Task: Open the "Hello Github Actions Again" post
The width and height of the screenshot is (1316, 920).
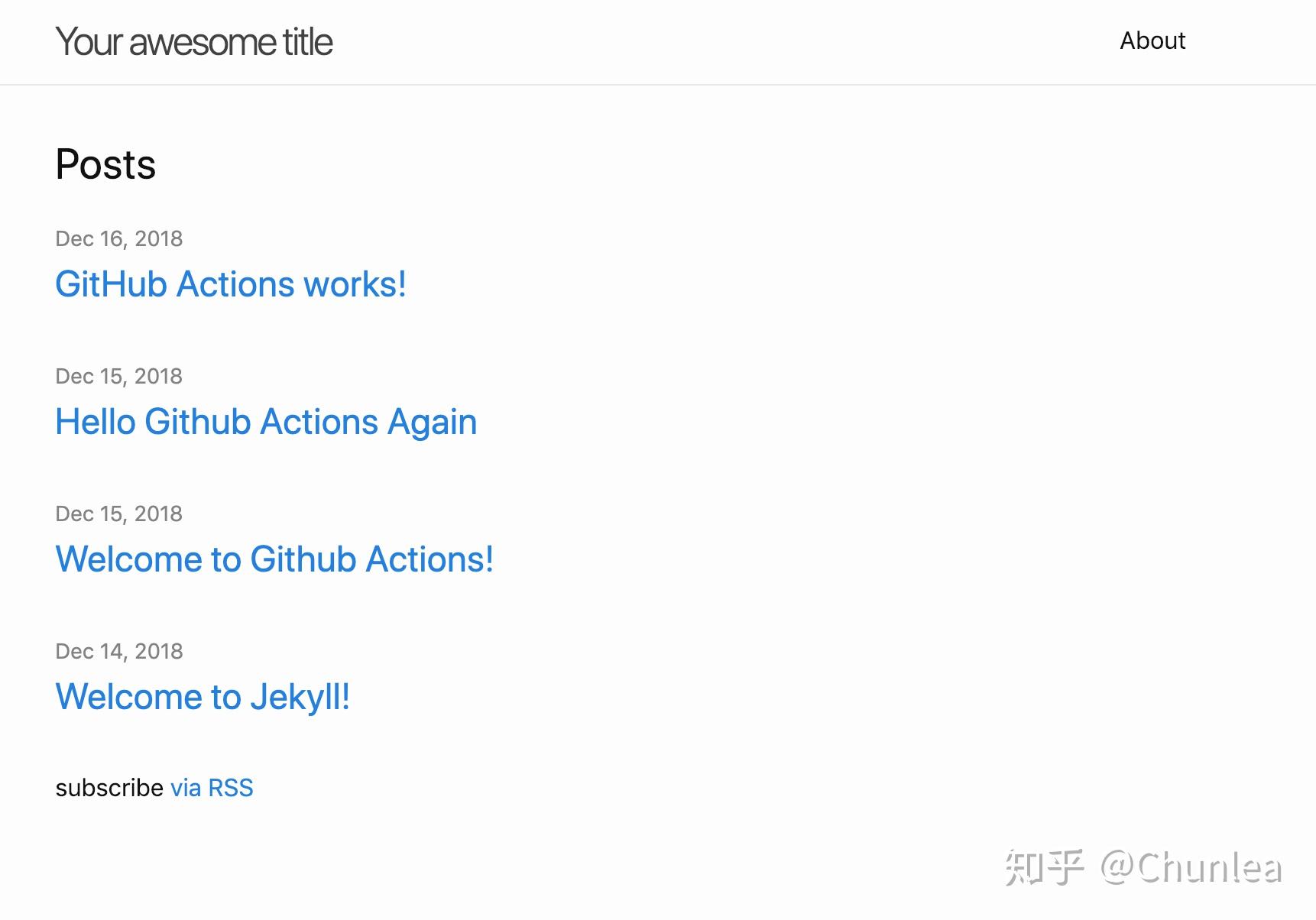Action: tap(266, 421)
